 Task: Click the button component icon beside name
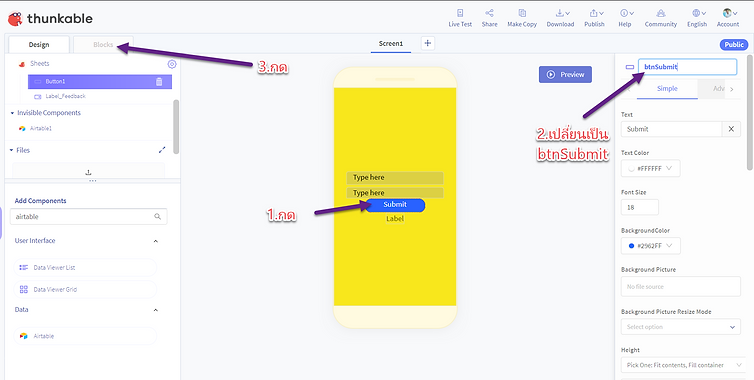629,67
